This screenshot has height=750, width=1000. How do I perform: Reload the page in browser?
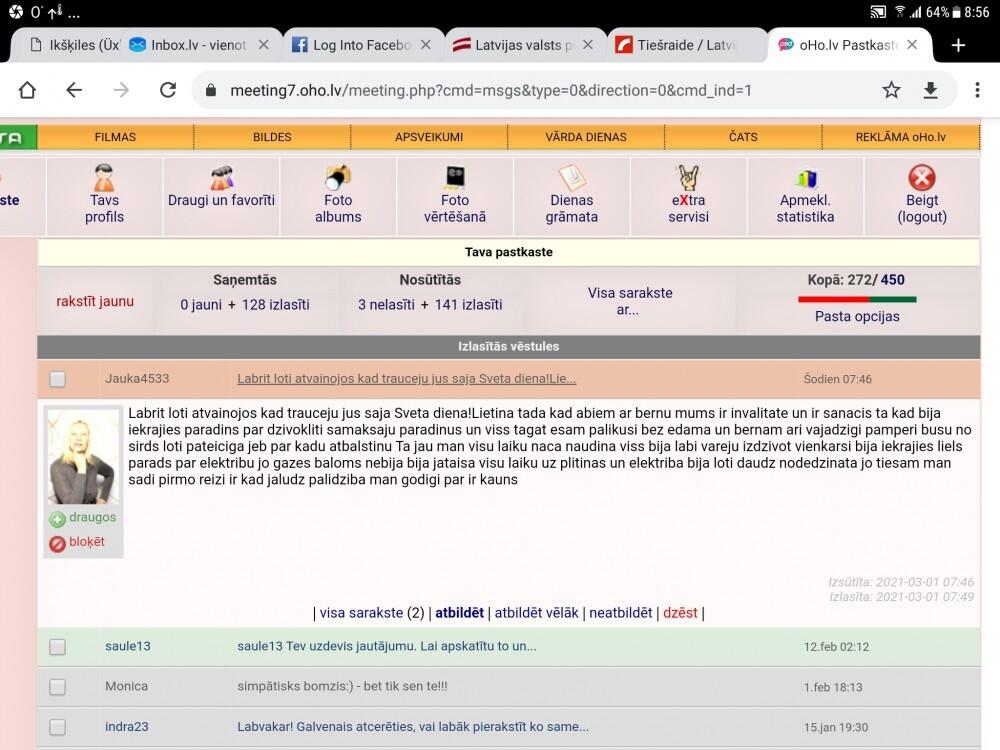(x=168, y=90)
